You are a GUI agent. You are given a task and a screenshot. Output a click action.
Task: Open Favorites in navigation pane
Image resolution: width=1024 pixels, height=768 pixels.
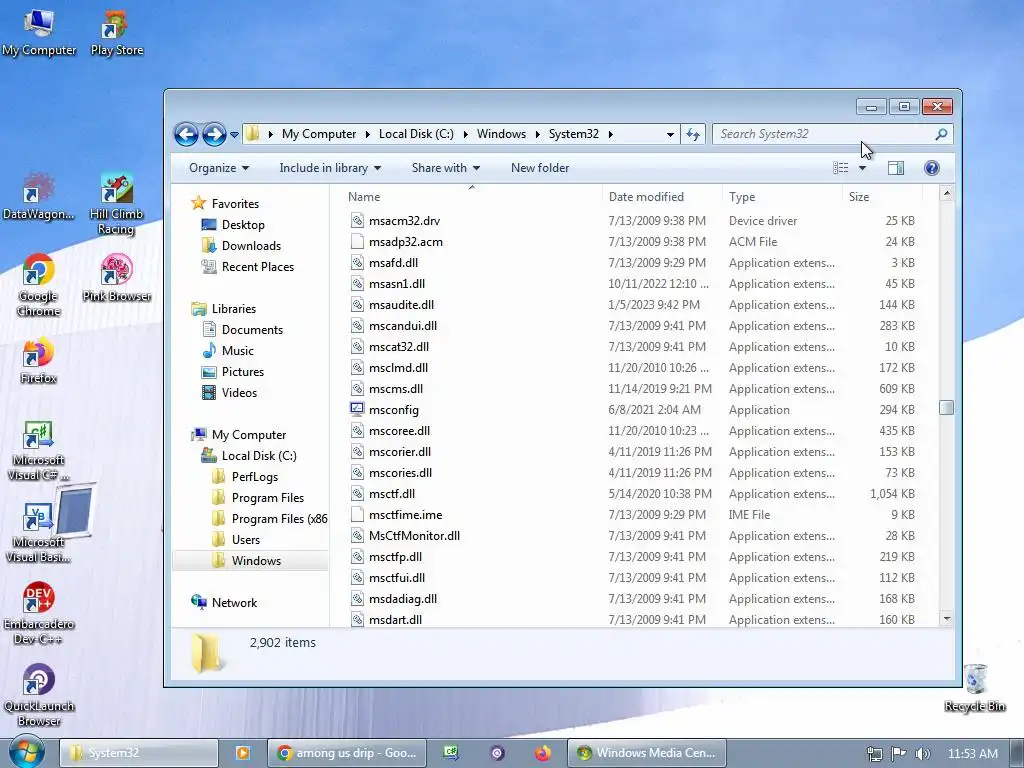(x=225, y=204)
